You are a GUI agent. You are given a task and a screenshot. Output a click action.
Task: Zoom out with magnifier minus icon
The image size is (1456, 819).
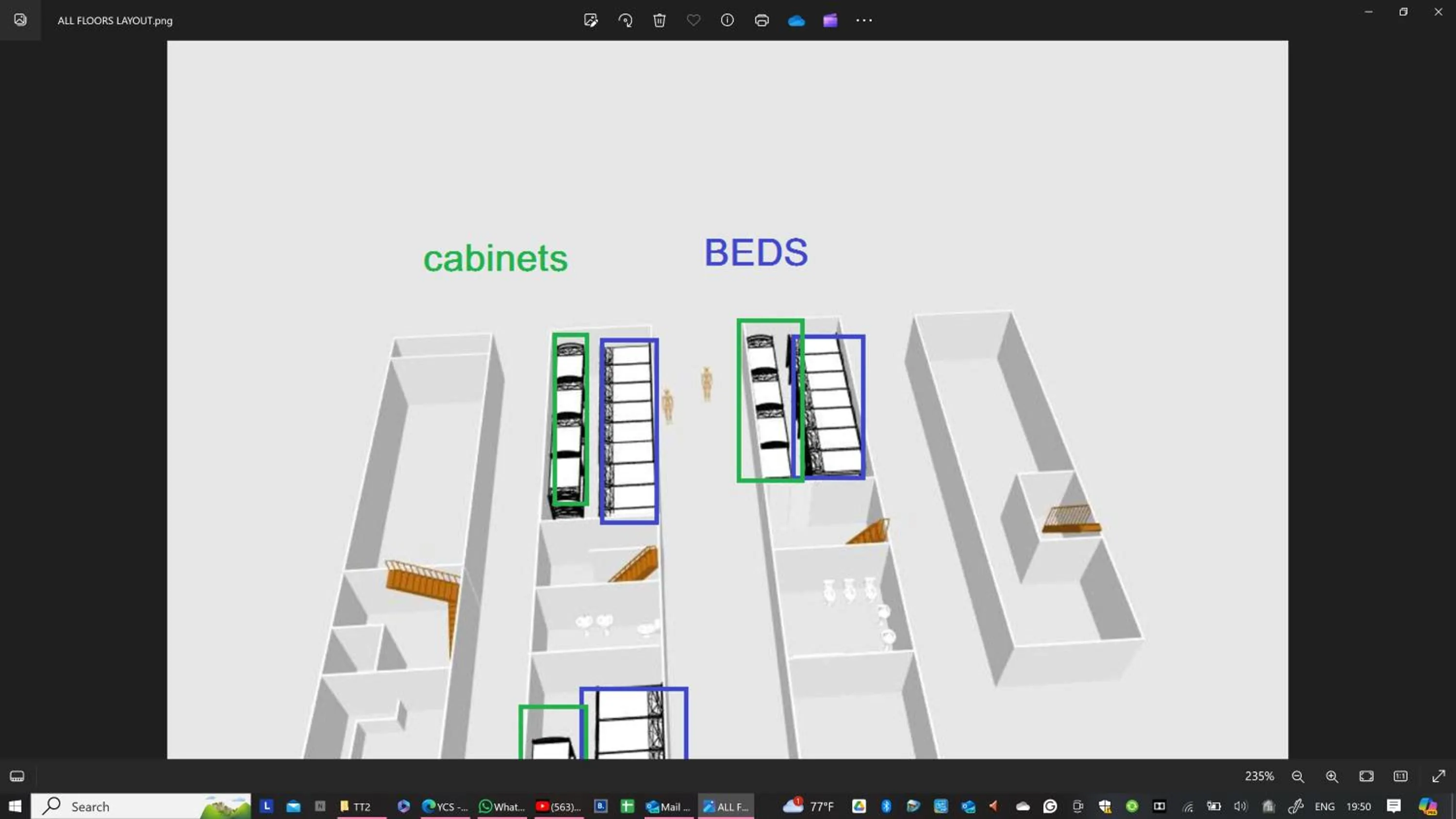tap(1298, 776)
